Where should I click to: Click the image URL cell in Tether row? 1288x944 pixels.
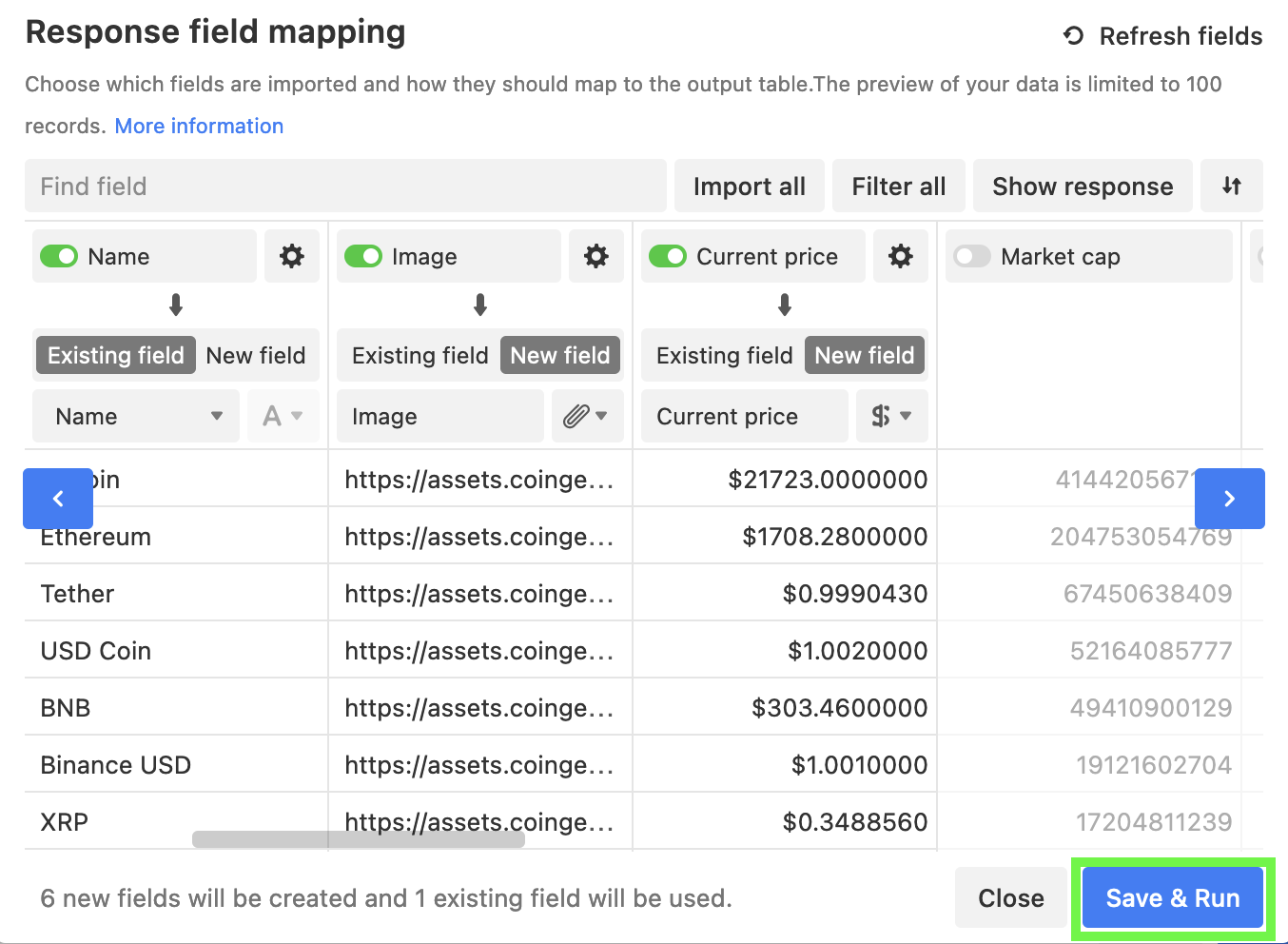[x=480, y=593]
